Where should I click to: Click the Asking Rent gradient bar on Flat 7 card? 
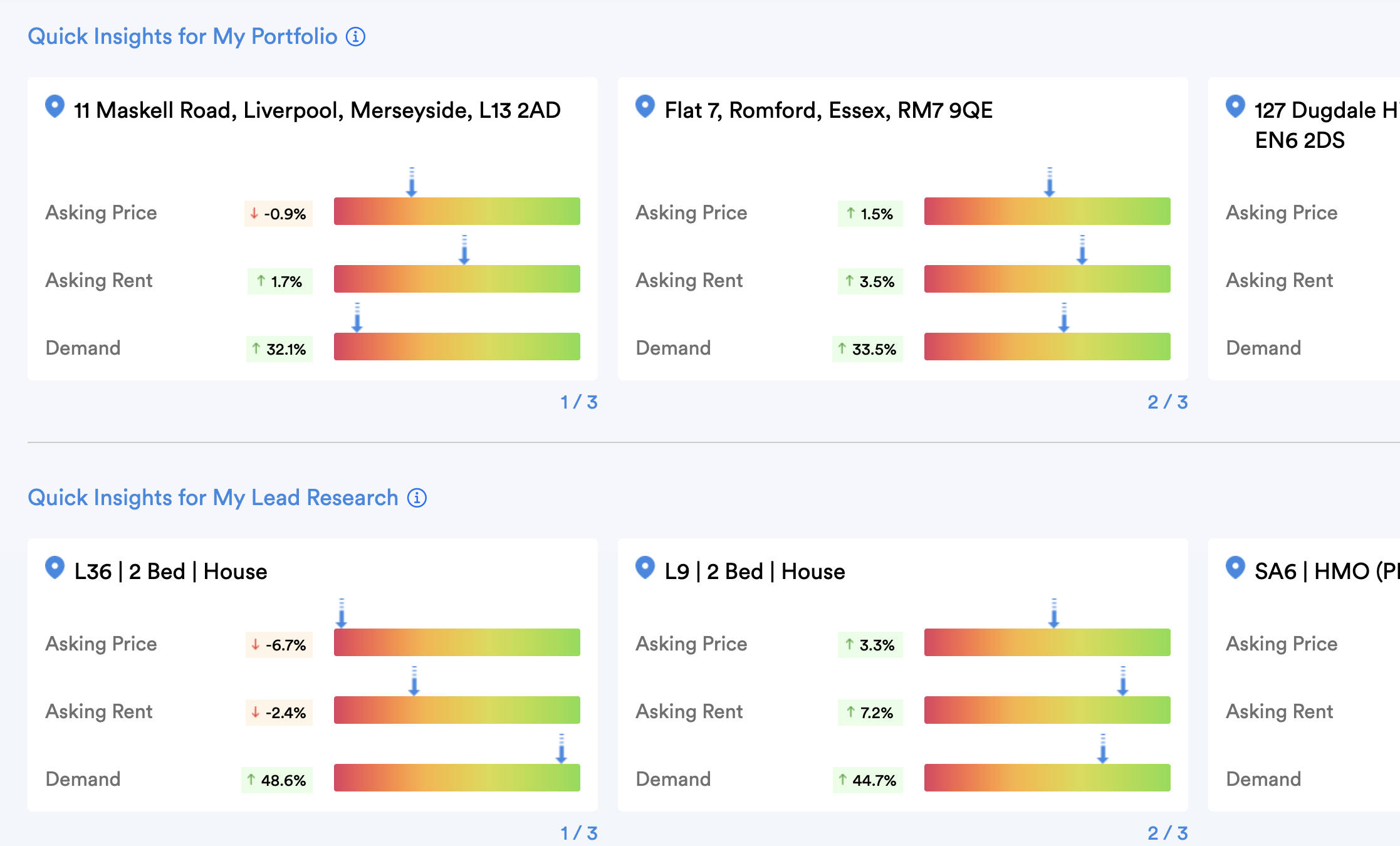pos(1047,279)
